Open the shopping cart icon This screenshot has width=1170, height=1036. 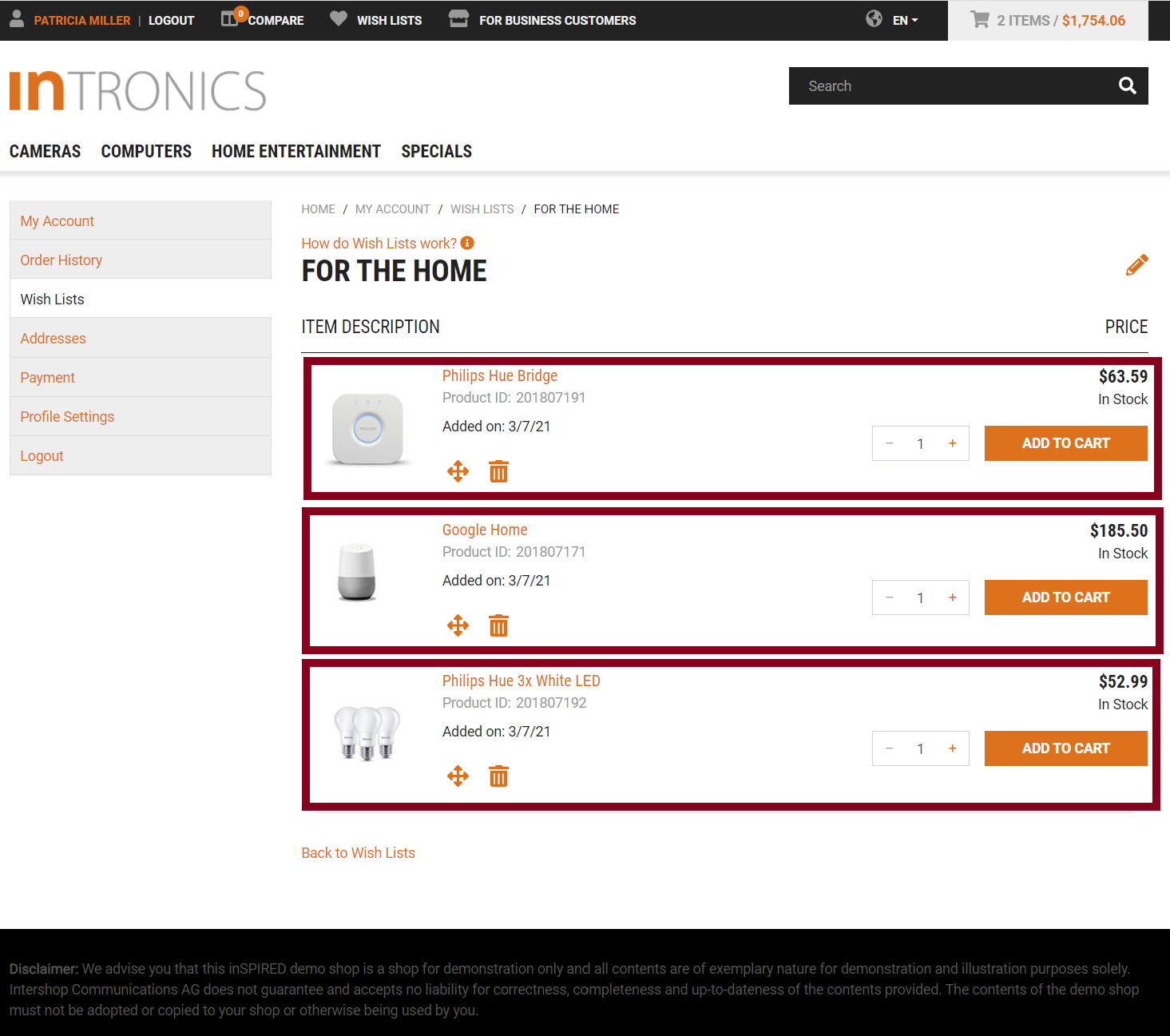pos(980,19)
